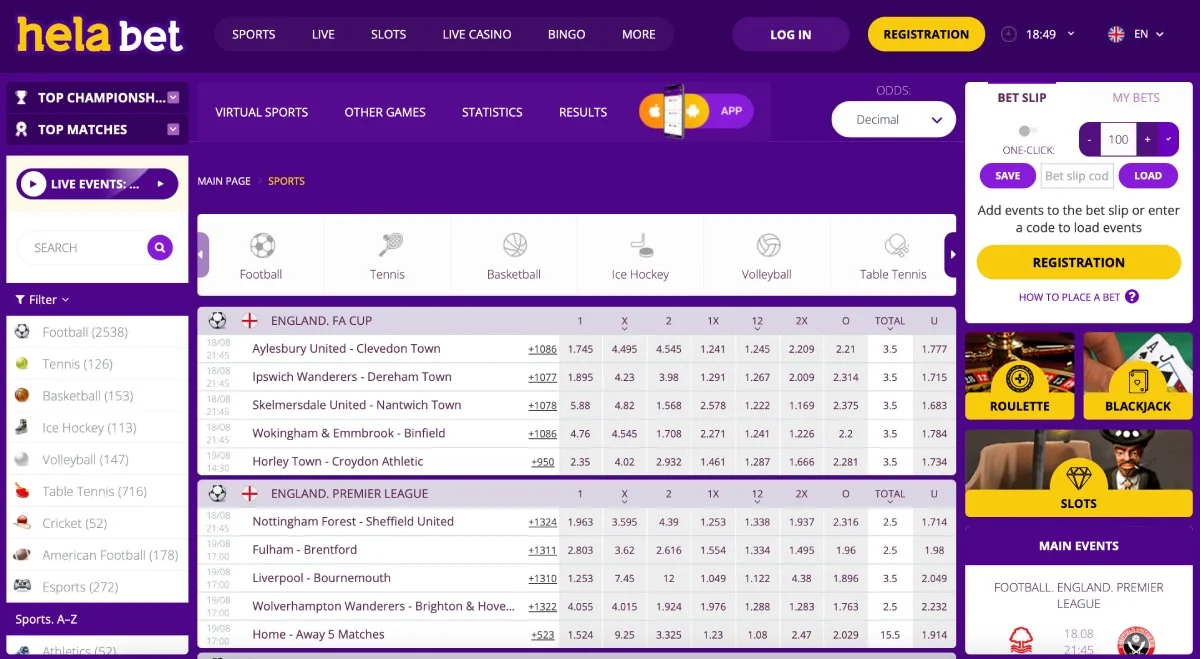Click the play icon in Live Events button
The image size is (1200, 659).
[33, 184]
